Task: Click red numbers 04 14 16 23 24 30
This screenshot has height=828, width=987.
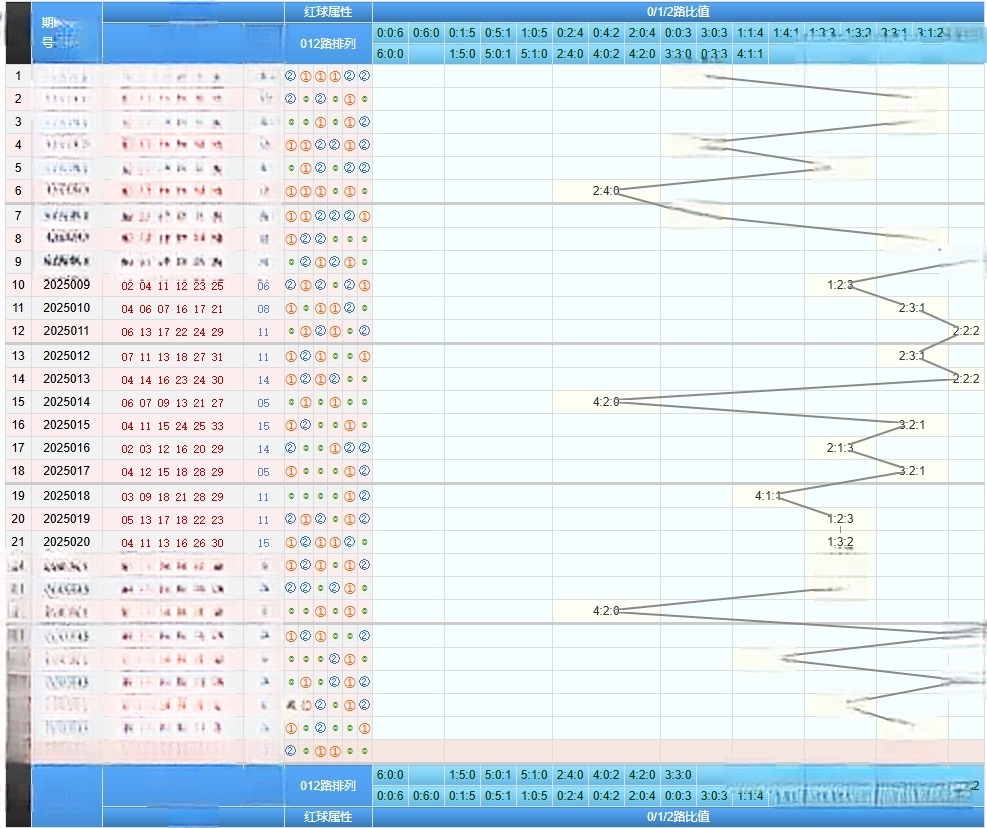Action: tap(172, 380)
